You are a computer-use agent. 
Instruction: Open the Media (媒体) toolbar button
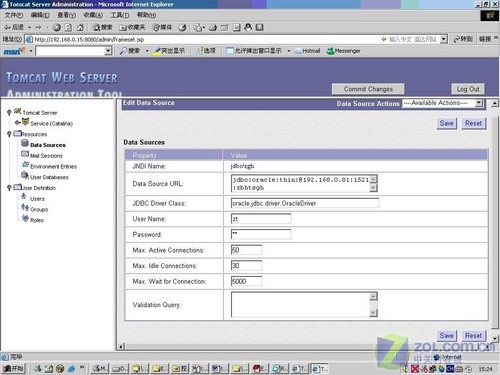point(162,27)
